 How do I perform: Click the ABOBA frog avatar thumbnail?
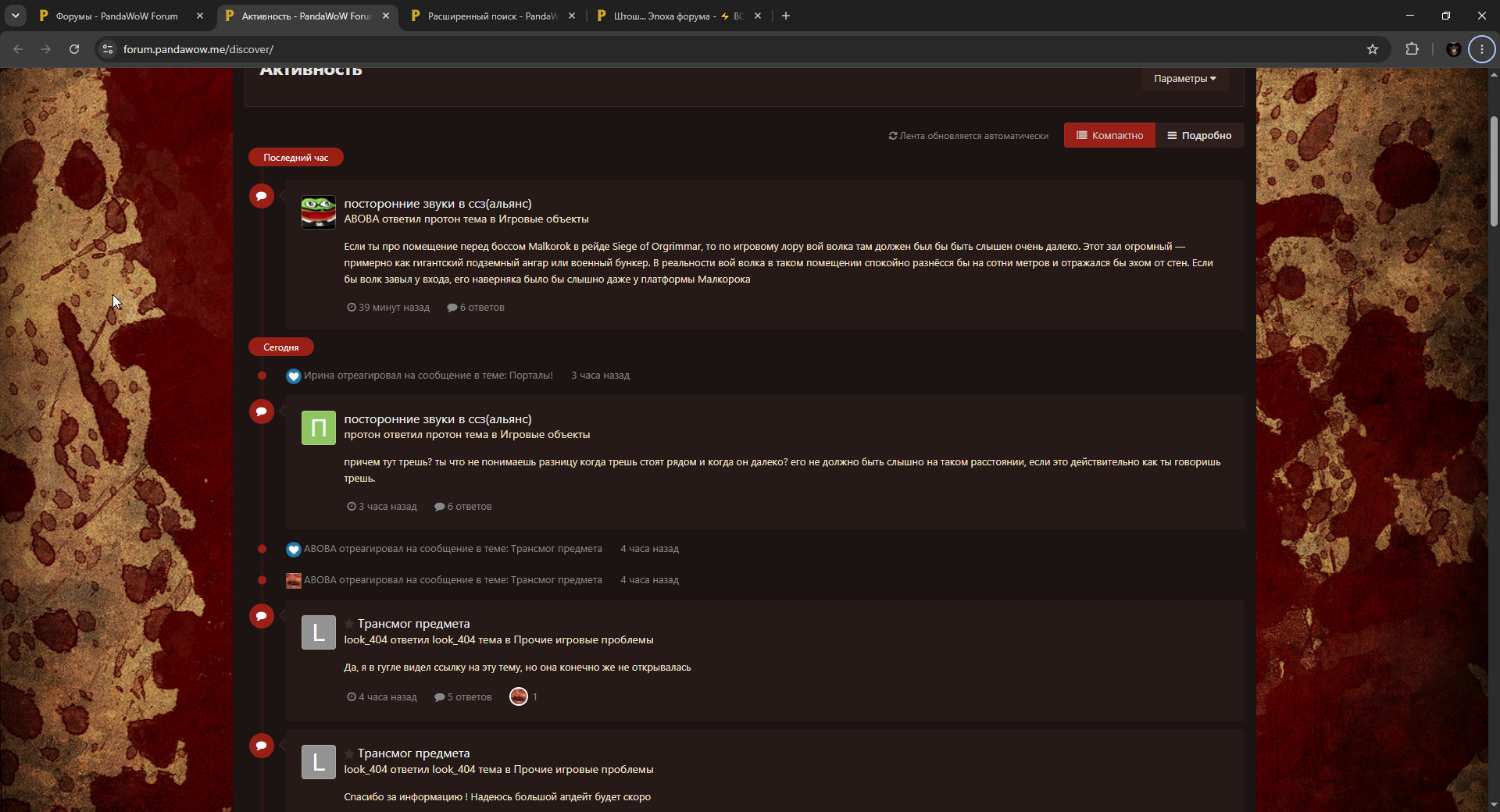tap(319, 212)
